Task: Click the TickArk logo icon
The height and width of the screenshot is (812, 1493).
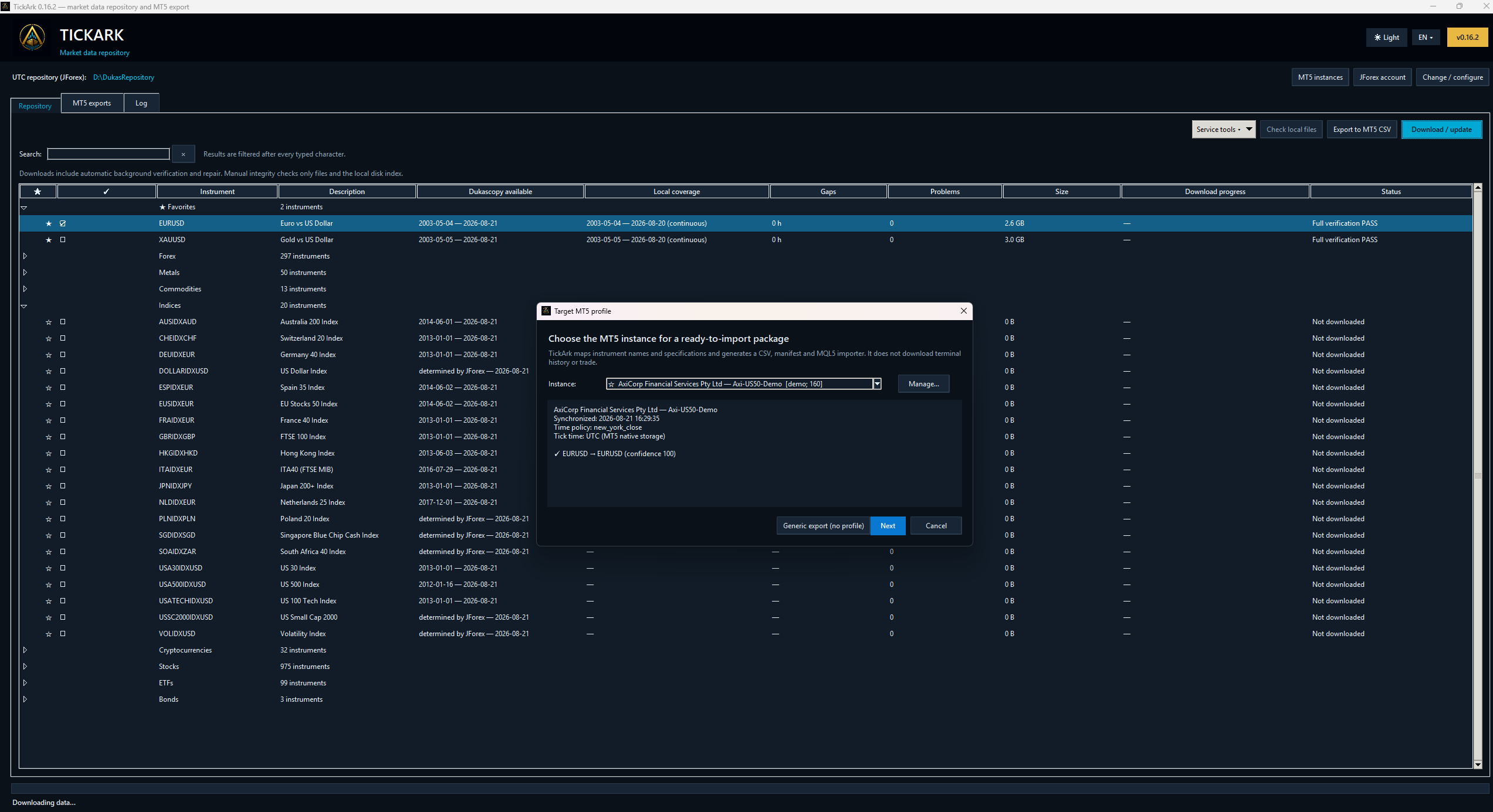Action: click(32, 38)
